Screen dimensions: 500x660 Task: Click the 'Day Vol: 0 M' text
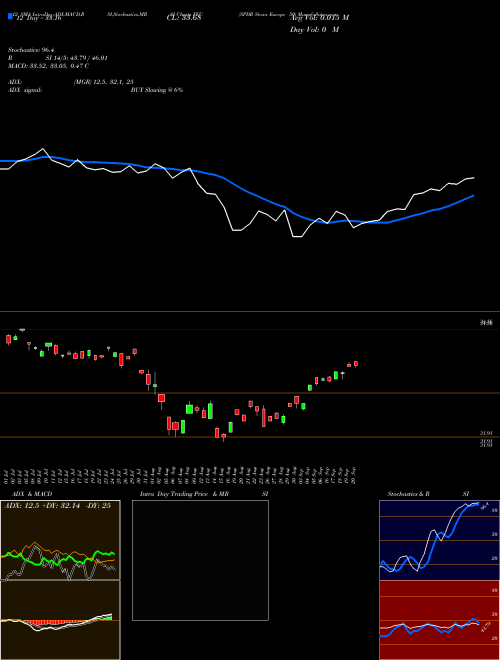pyautogui.click(x=314, y=30)
